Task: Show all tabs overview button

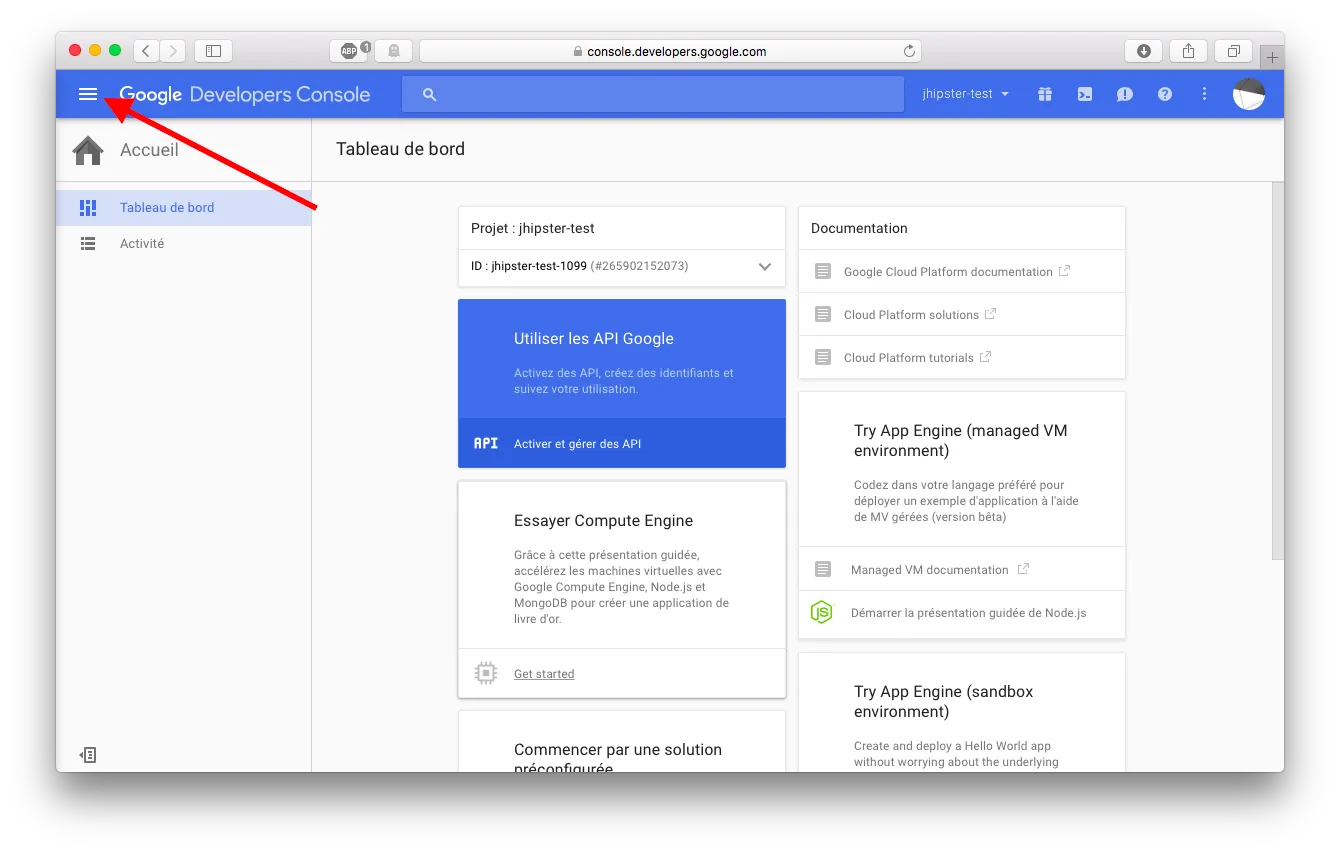Action: pos(1234,51)
